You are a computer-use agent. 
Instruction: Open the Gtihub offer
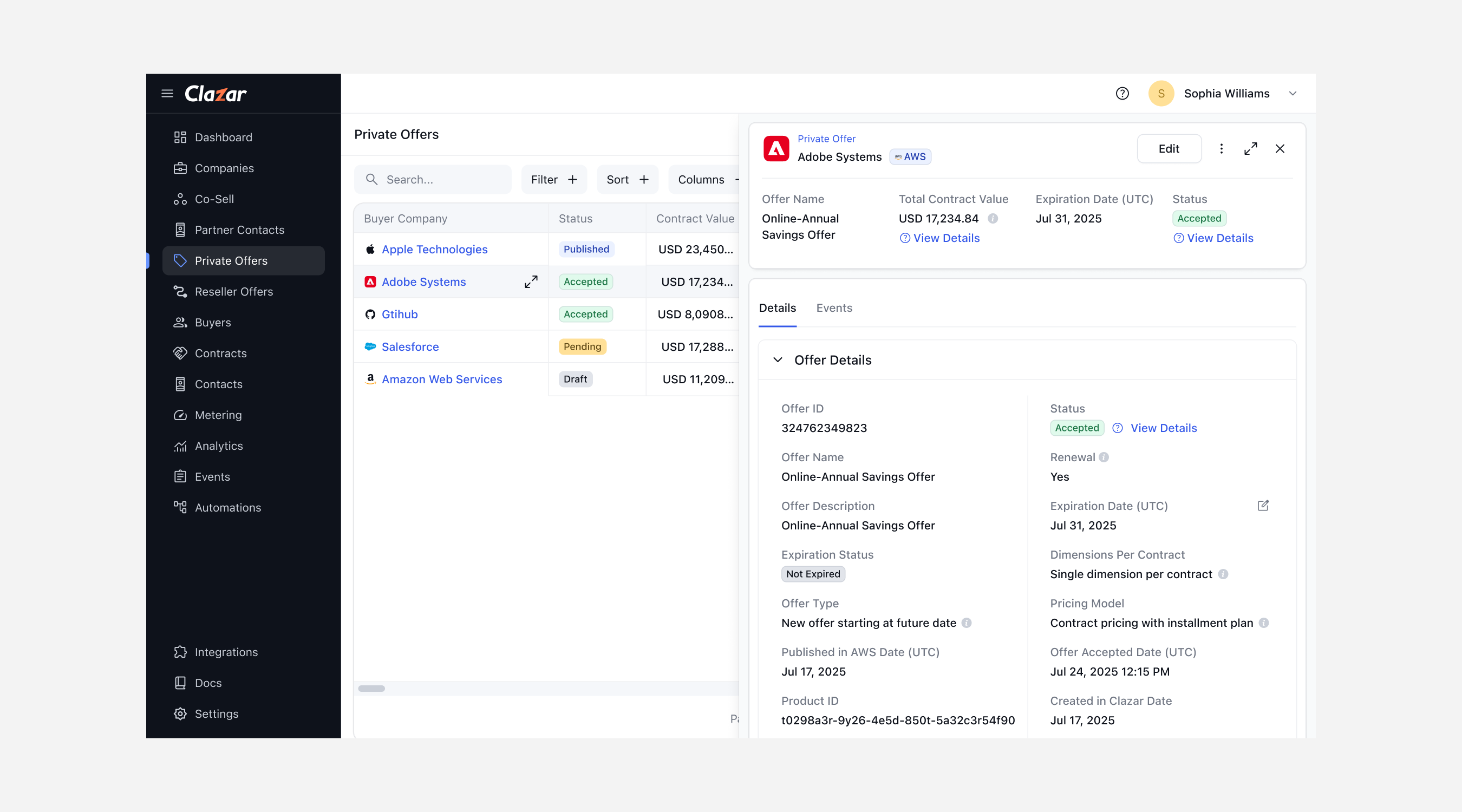click(399, 315)
